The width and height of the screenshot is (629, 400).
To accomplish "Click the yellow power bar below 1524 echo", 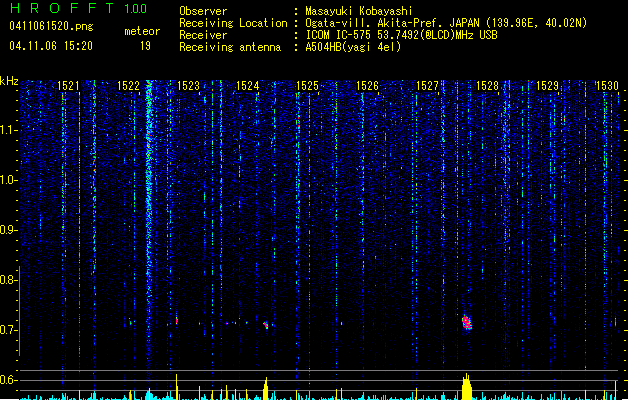I will (265, 388).
